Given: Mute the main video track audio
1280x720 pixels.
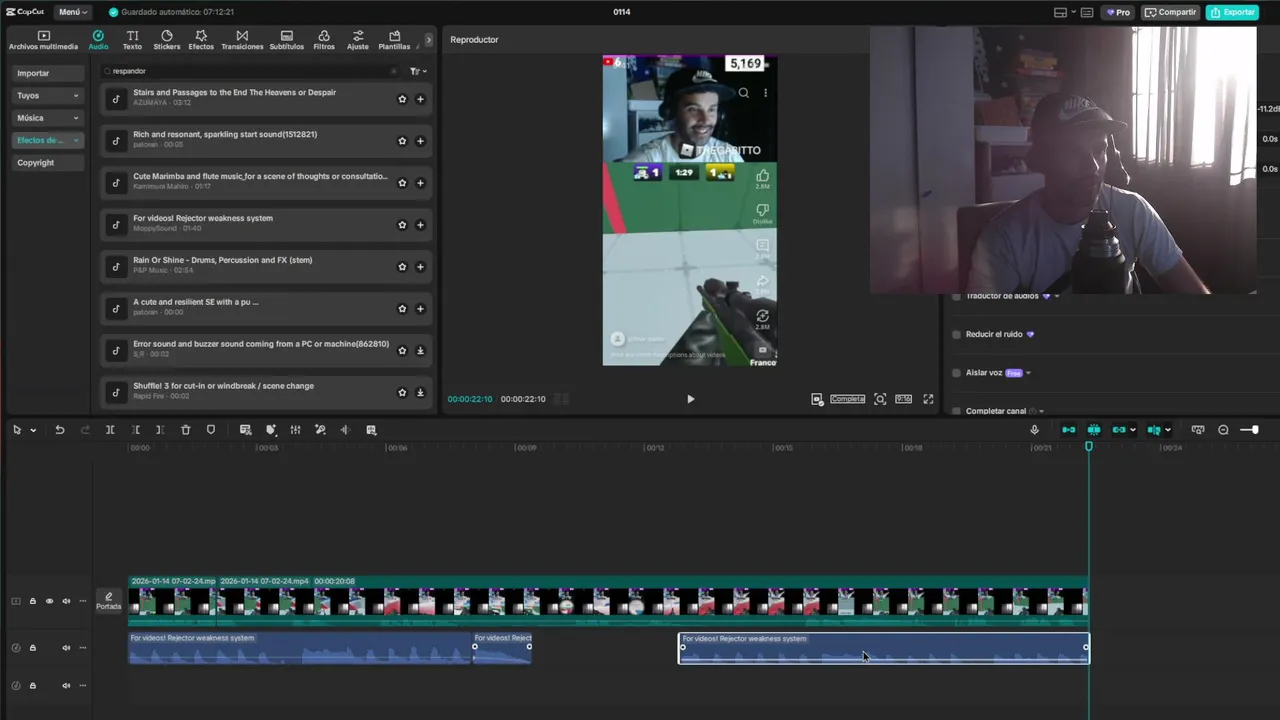Looking at the screenshot, I should pos(66,601).
